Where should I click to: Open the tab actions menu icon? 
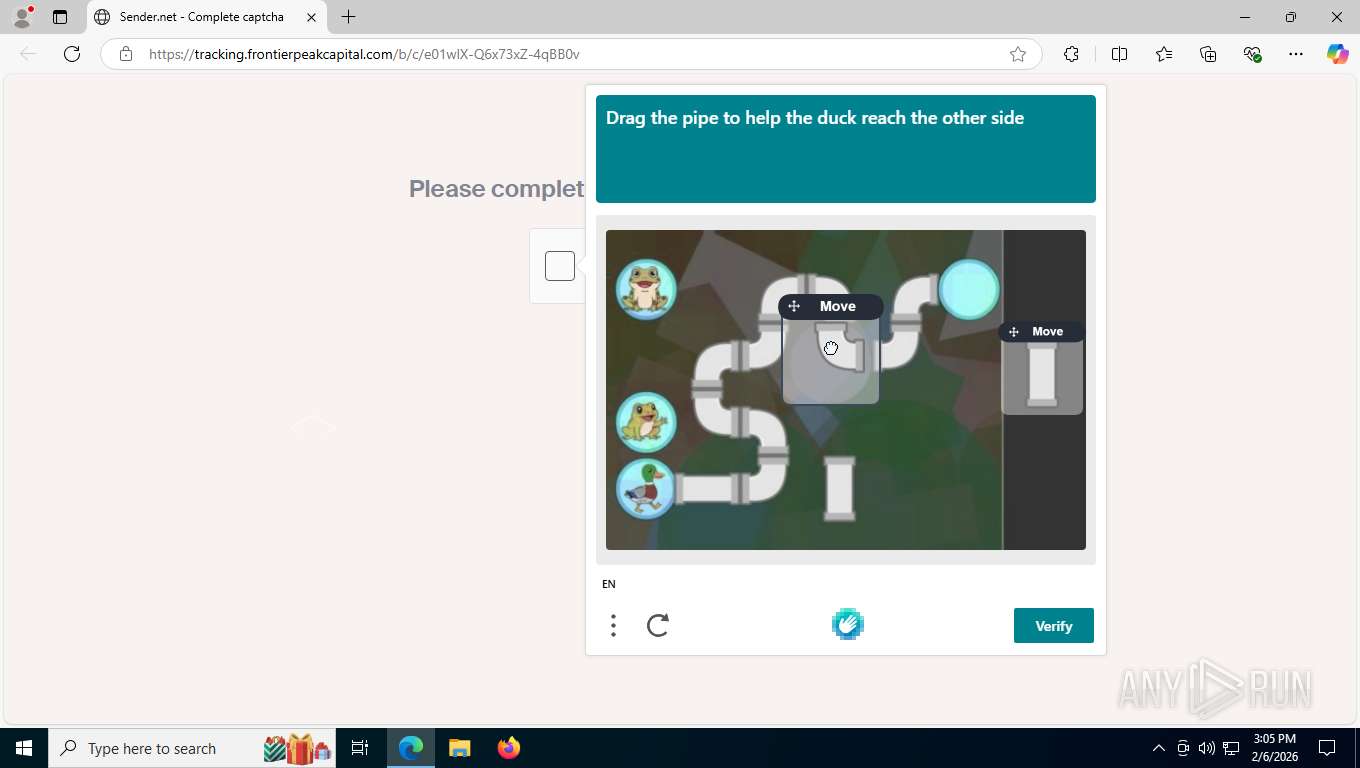click(x=60, y=17)
